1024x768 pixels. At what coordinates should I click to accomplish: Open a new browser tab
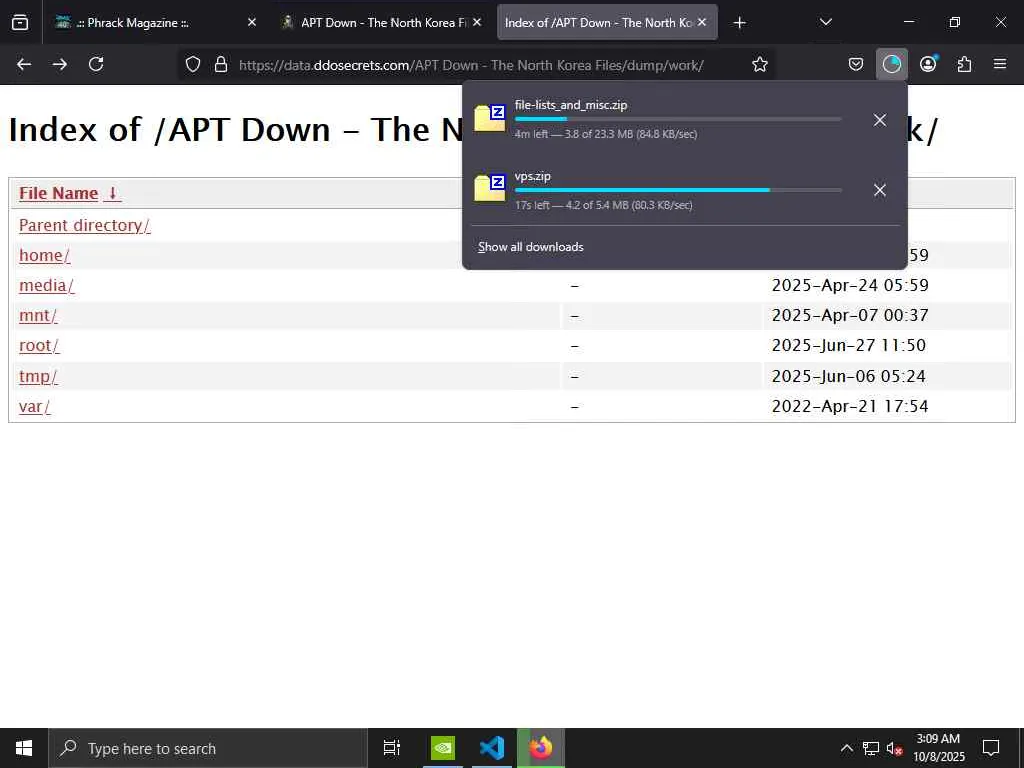[739, 23]
